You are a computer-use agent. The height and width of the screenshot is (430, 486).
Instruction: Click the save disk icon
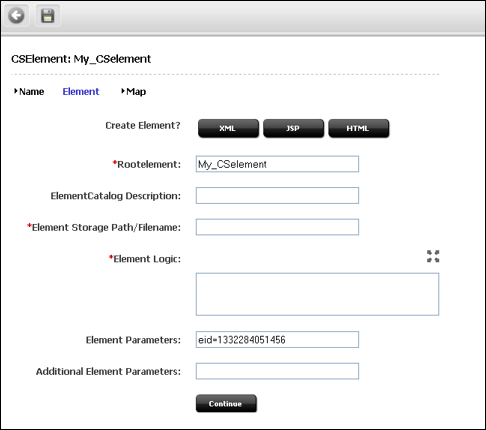click(x=47, y=15)
